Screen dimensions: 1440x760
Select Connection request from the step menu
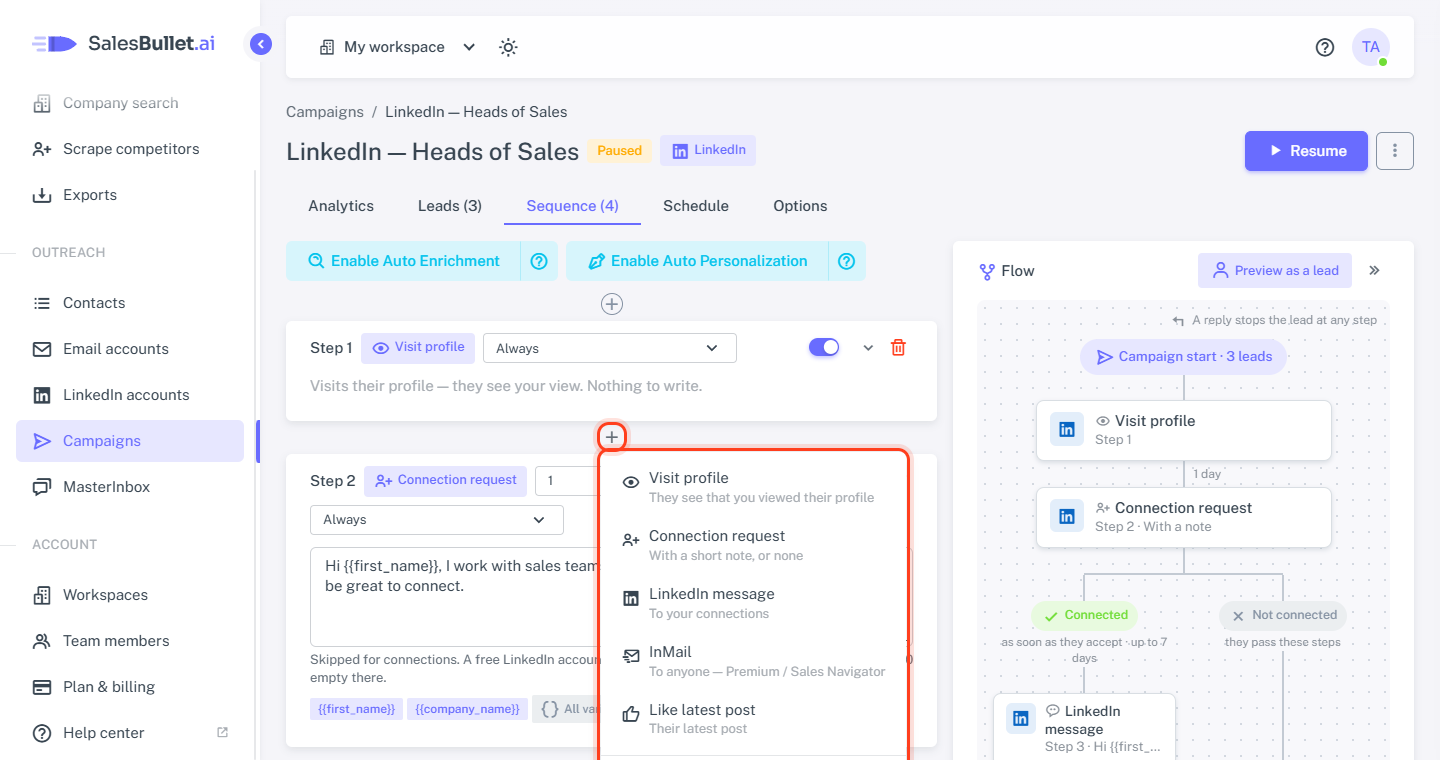coord(753,545)
